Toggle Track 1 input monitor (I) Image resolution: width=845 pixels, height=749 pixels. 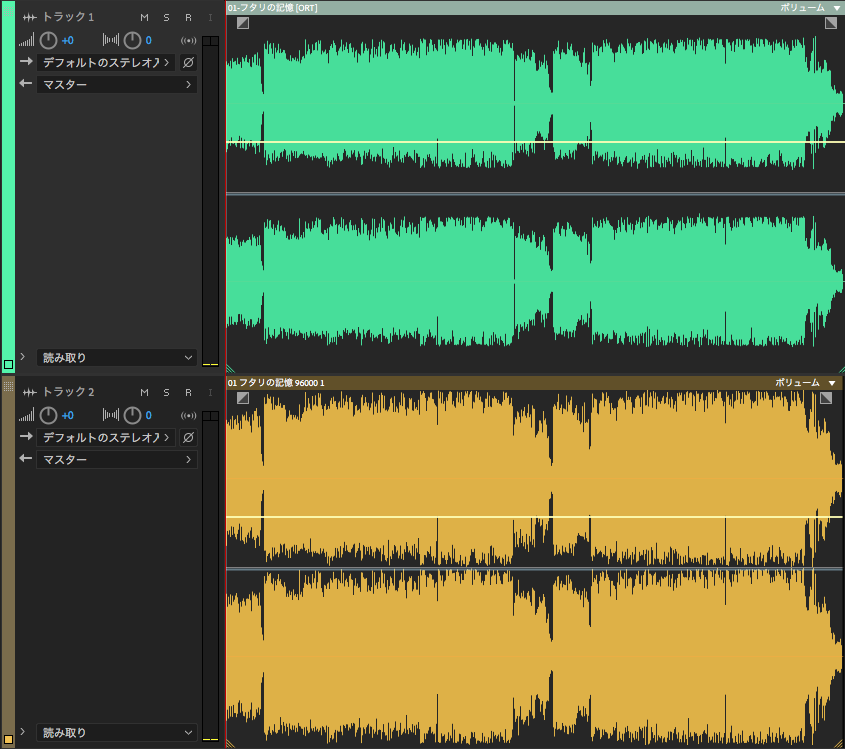coord(210,18)
